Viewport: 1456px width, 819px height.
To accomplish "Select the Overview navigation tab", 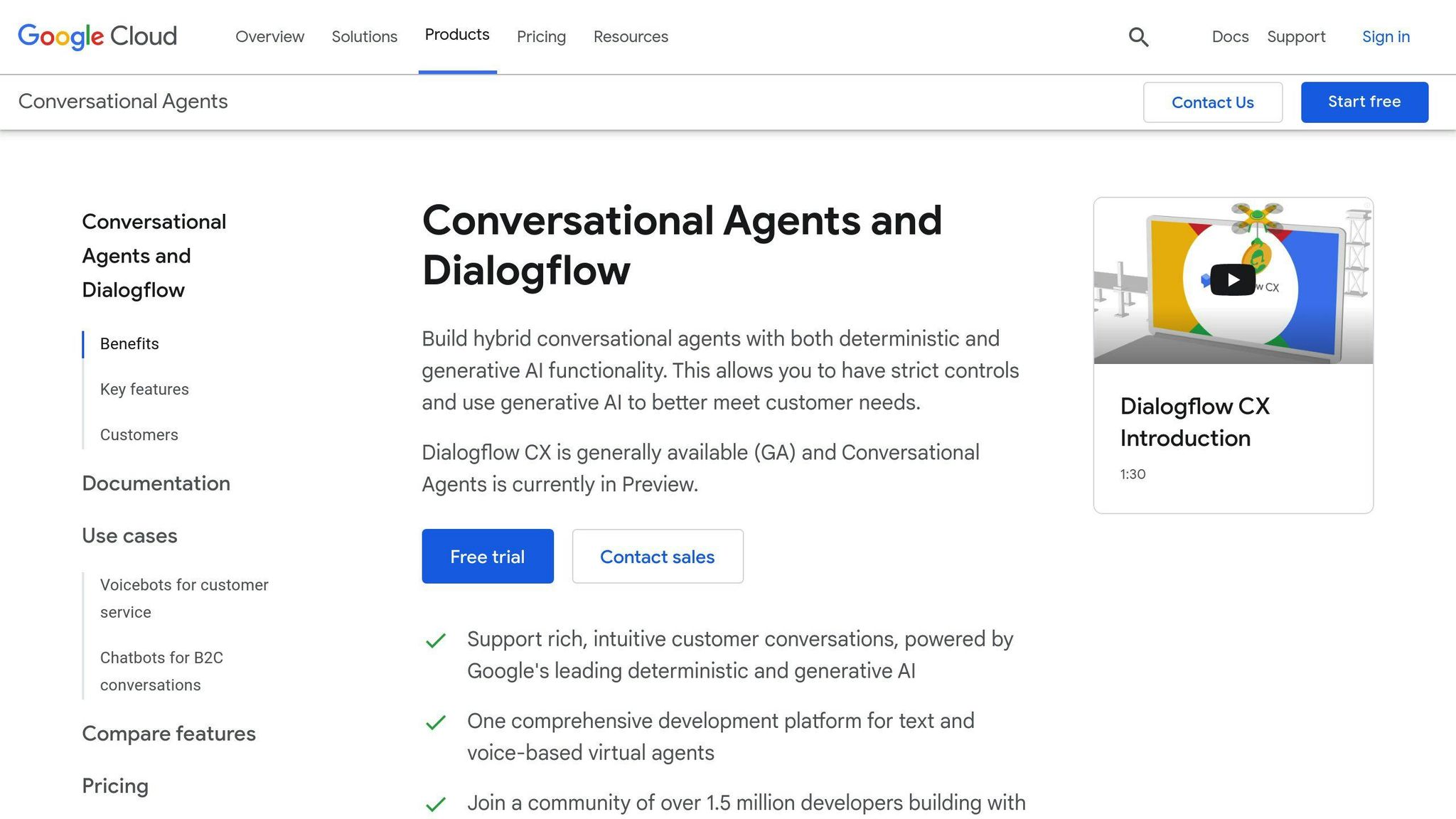I will (x=269, y=36).
